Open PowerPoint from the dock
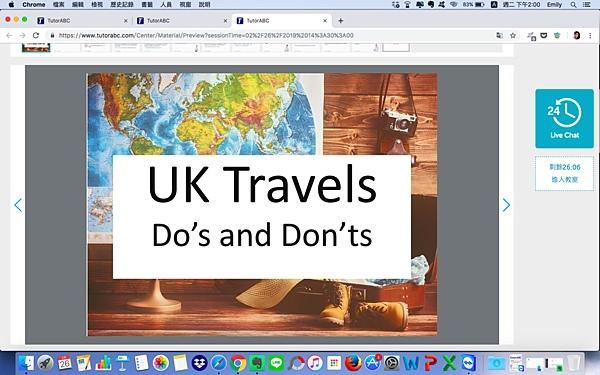Viewport: 600px width, 375px height. 430,363
